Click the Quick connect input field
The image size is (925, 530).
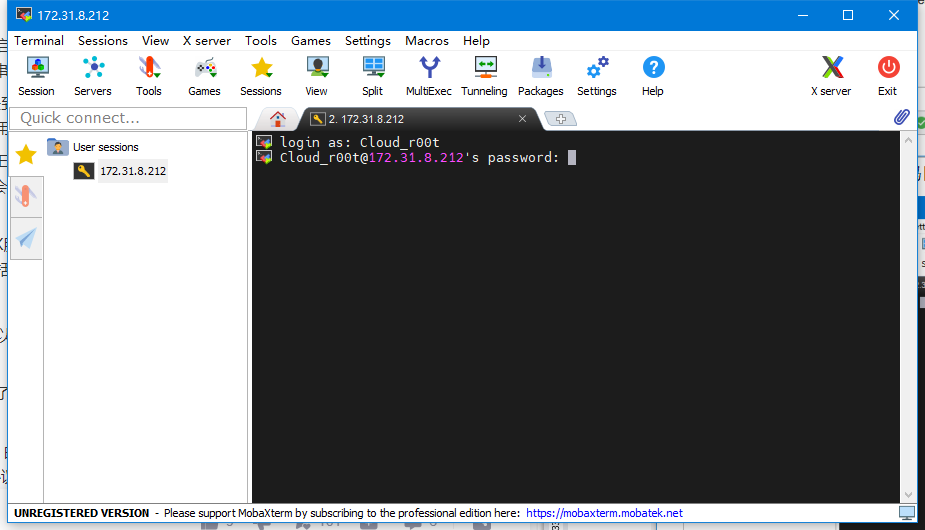pyautogui.click(x=128, y=118)
